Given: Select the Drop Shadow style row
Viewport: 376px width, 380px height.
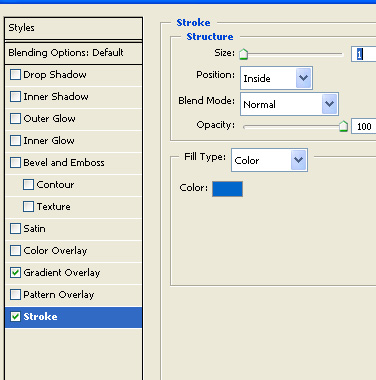Looking at the screenshot, I should pos(74,75).
